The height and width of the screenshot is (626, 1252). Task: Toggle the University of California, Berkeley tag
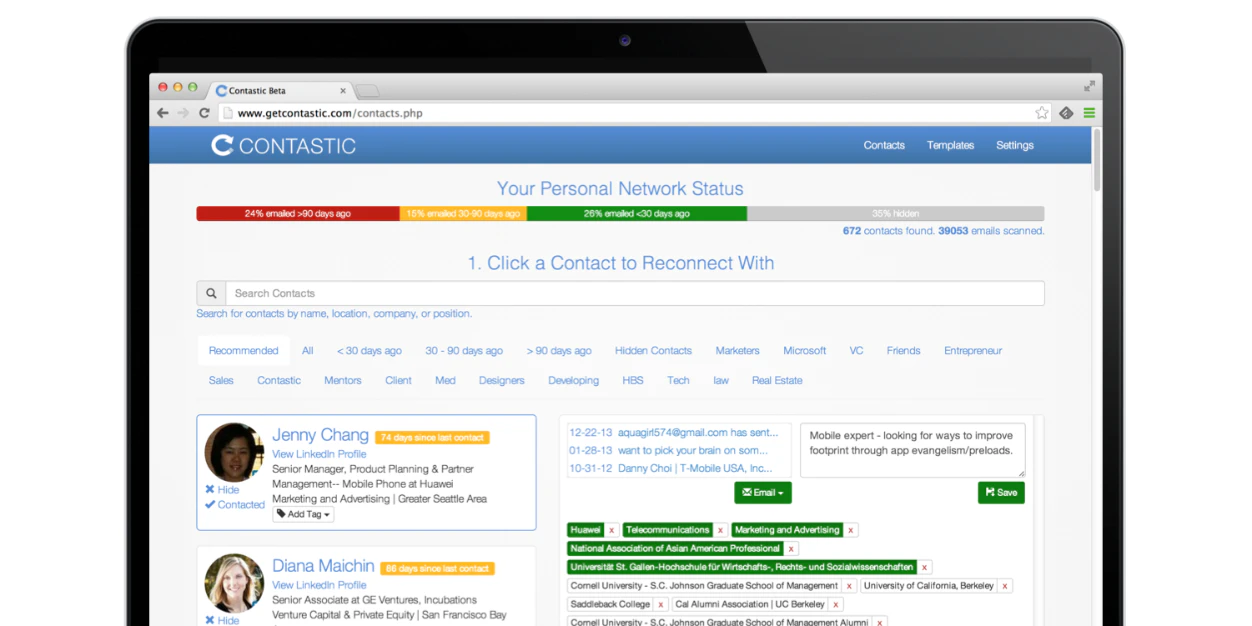click(x=929, y=586)
